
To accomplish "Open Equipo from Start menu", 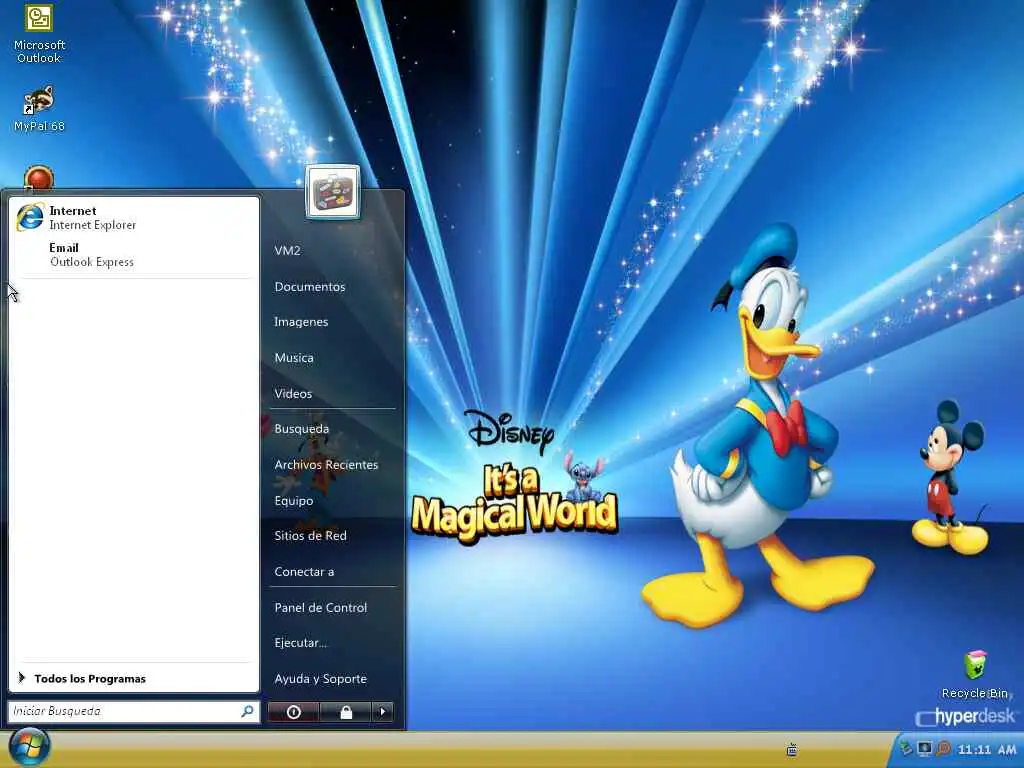I will [294, 501].
